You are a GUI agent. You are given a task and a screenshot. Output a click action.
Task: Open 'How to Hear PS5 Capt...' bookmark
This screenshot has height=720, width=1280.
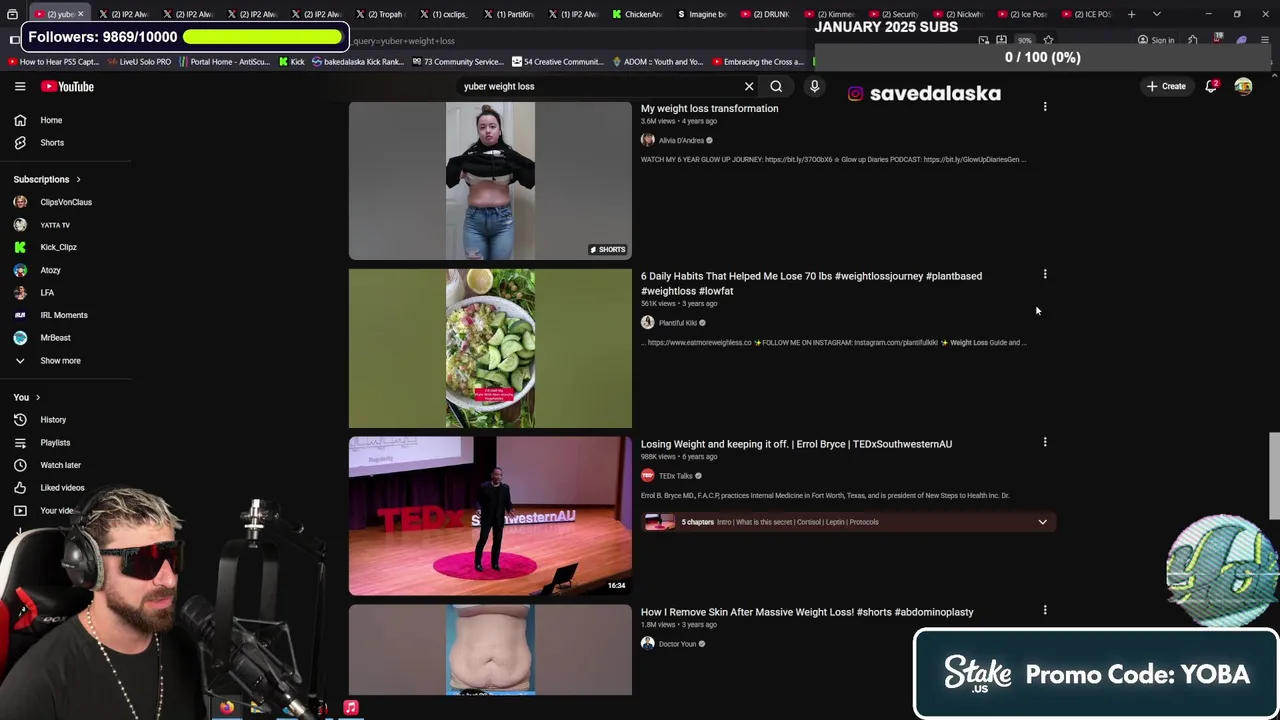[56, 62]
